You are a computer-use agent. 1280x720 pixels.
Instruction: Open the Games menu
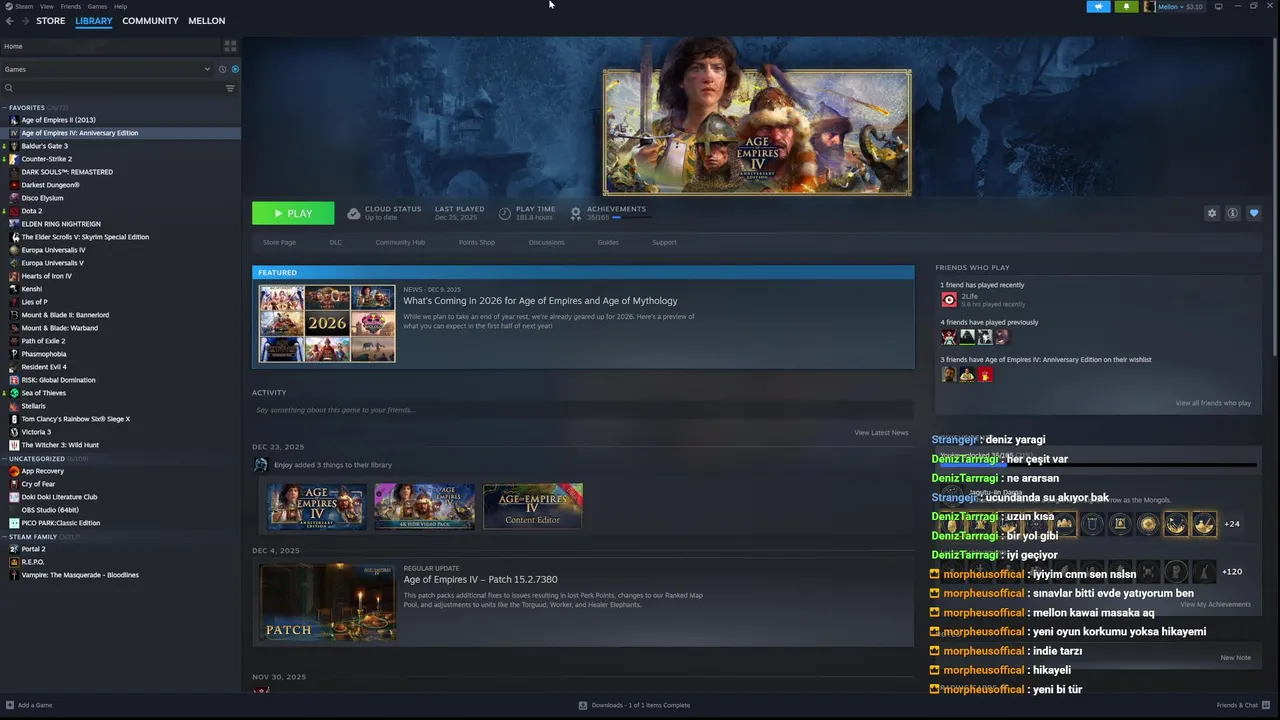coord(97,6)
